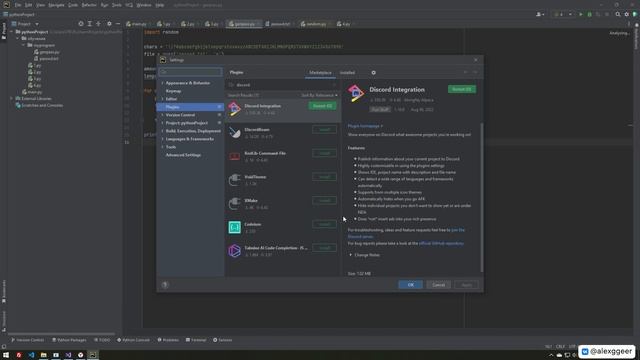Click the plugin description vertical scrollbar
The width and height of the screenshot is (640, 360).
pyautogui.click(x=482, y=197)
